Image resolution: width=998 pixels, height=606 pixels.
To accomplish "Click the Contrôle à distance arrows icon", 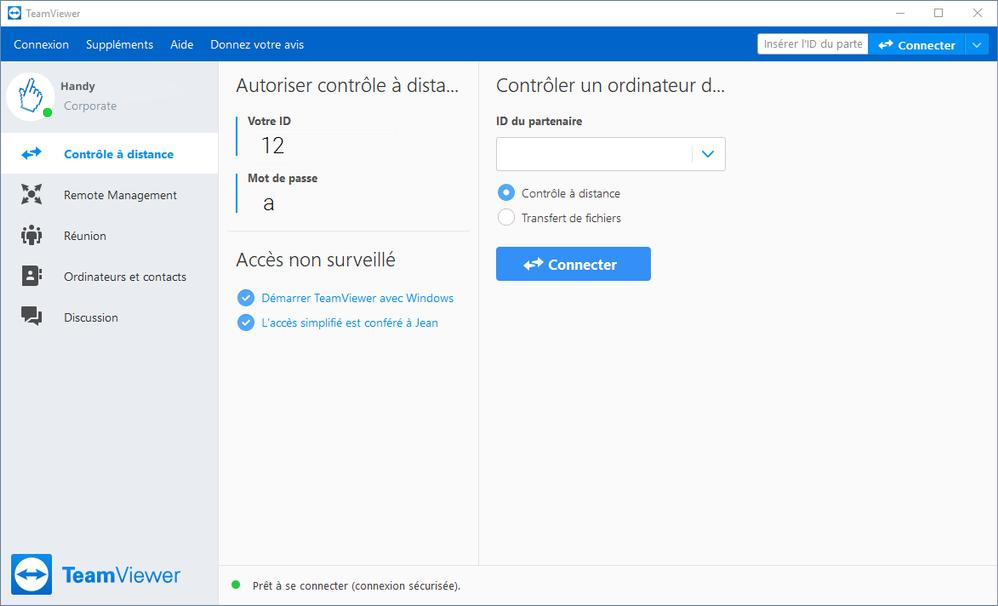I will [x=32, y=154].
